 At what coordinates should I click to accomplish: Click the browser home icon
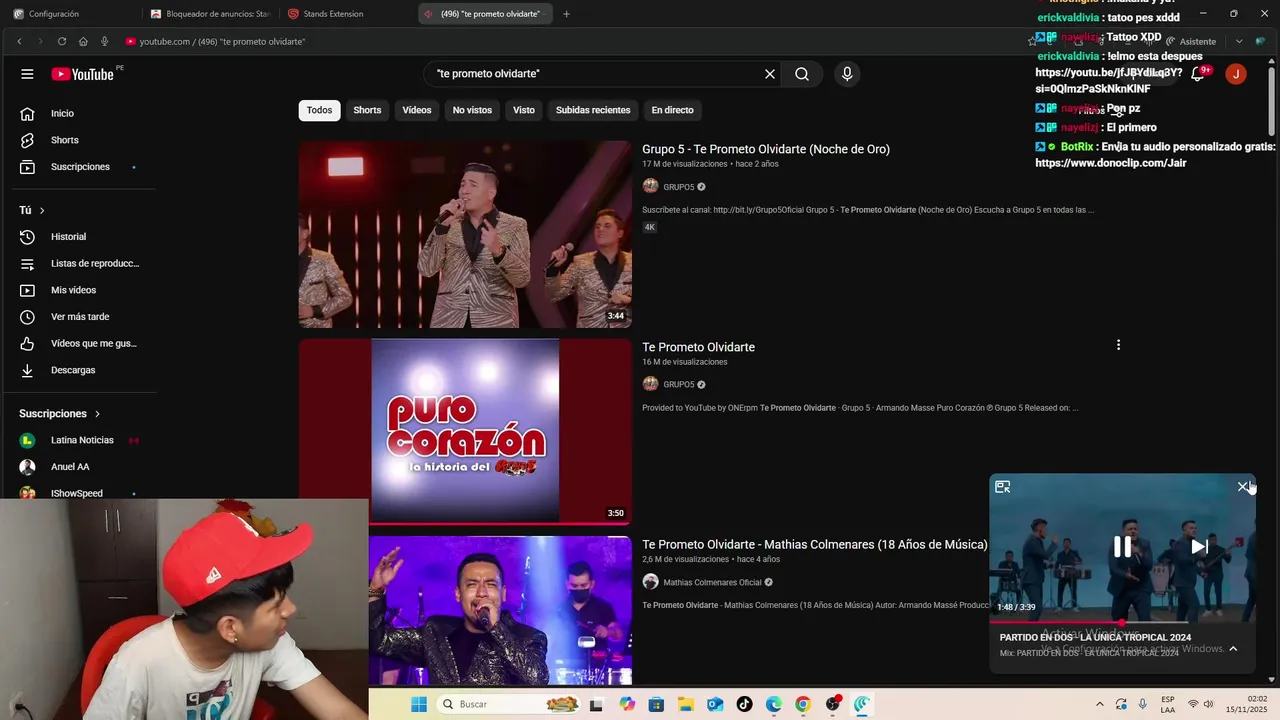[x=83, y=41]
